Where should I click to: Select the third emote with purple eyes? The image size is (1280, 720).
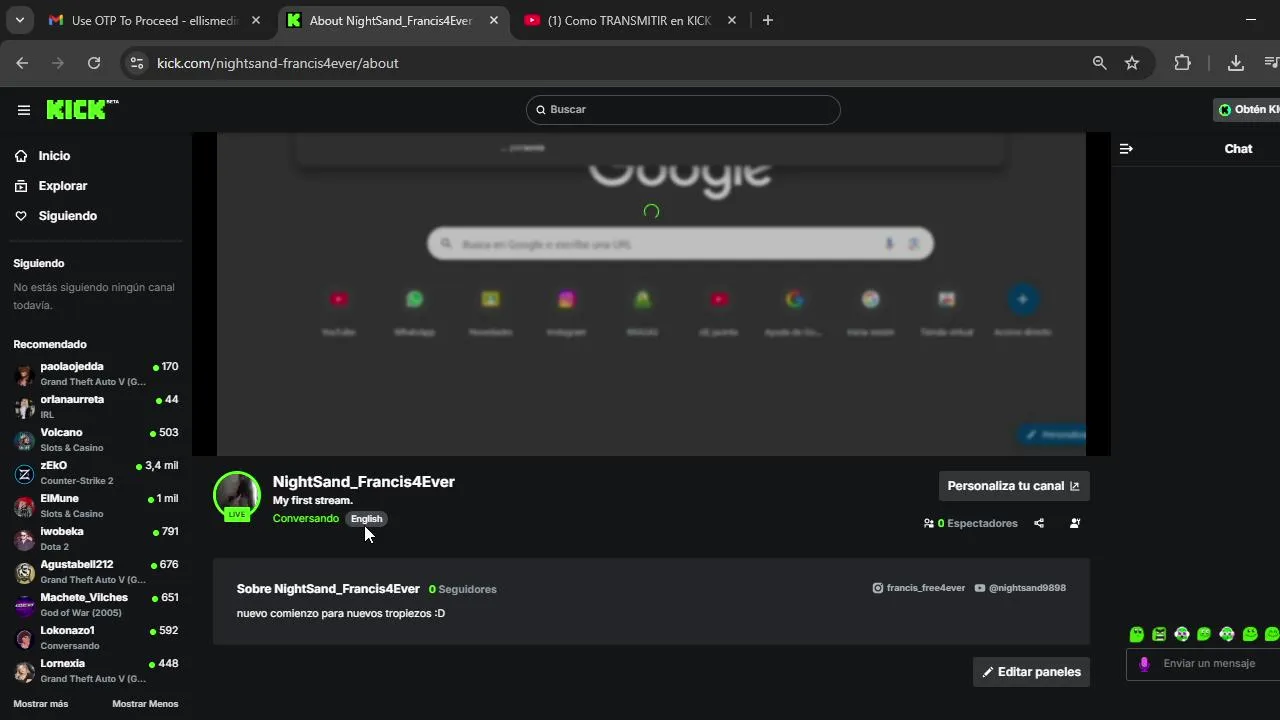[x=1182, y=634]
